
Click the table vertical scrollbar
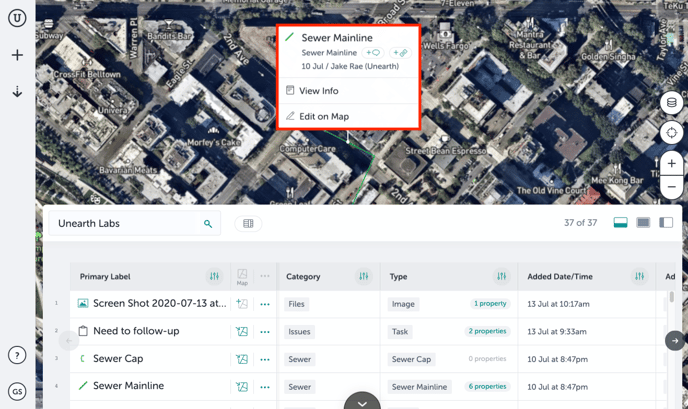point(671,297)
